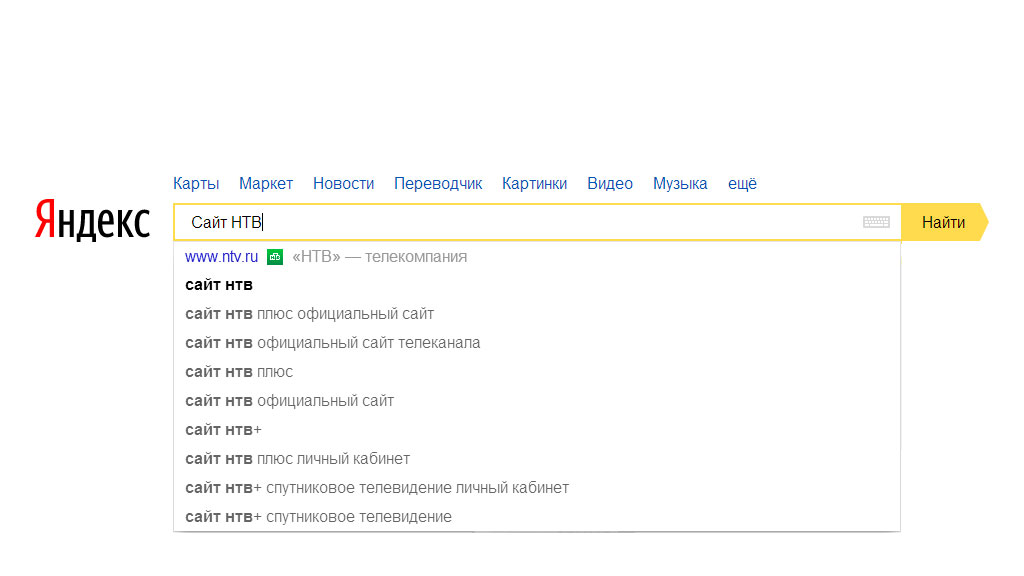Open the virtual keyboard icon in search box
The height and width of the screenshot is (576, 1024).
(876, 222)
